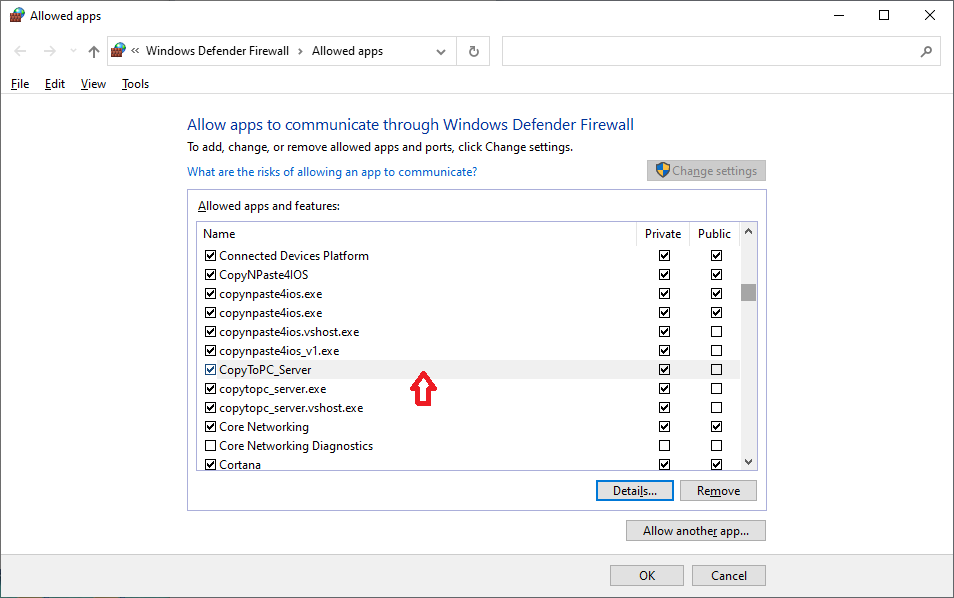Open 'What are the risks' help link
Viewport: 954px width, 598px height.
(332, 172)
